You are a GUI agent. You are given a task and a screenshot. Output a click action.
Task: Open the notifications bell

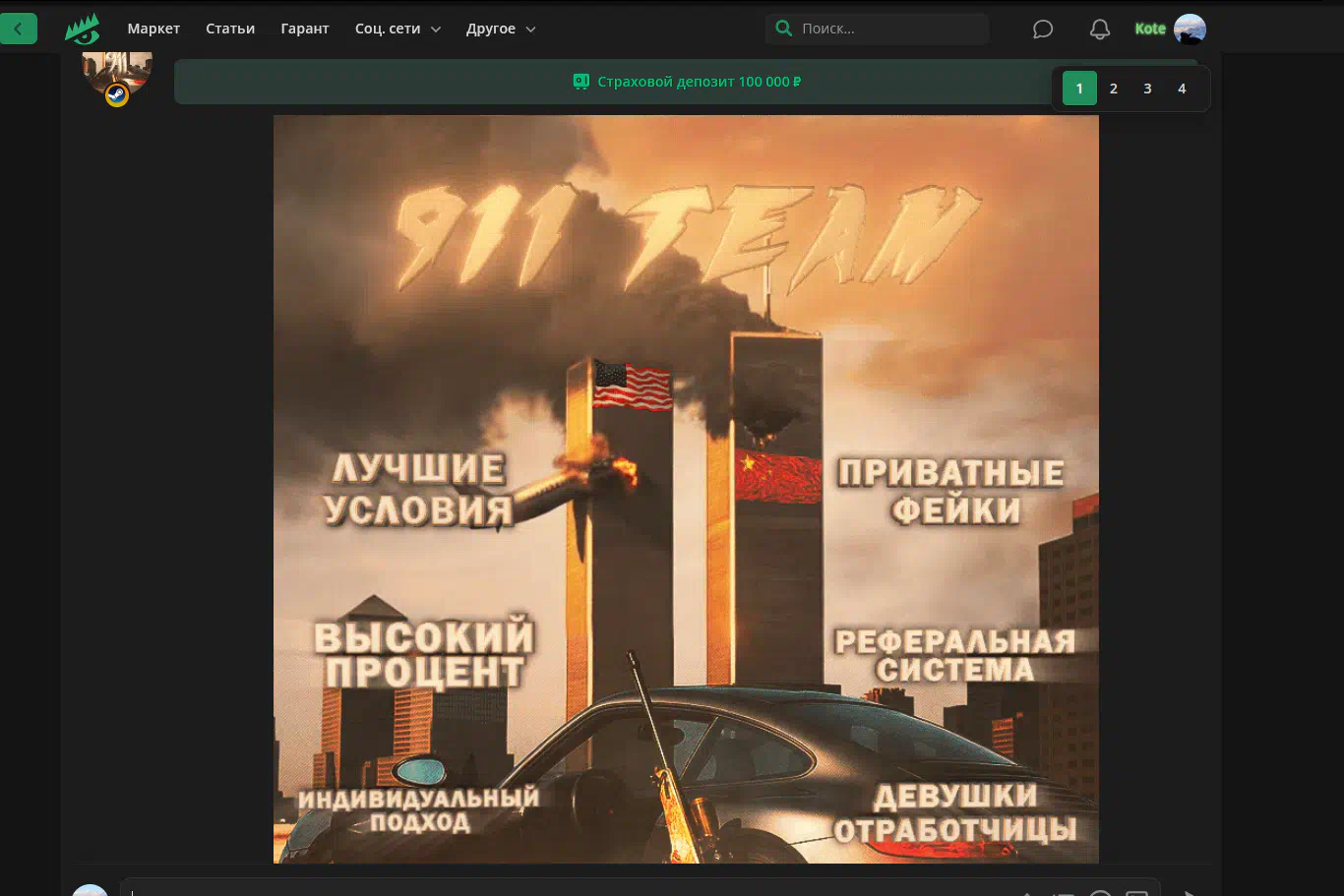pos(1100,30)
